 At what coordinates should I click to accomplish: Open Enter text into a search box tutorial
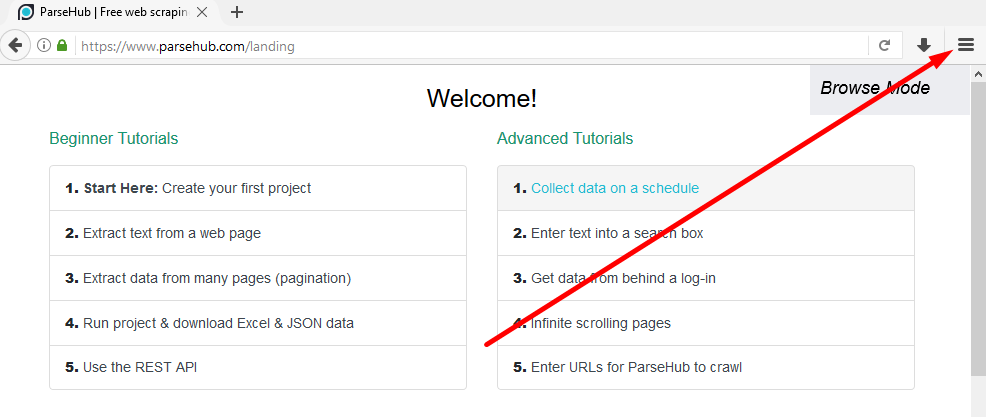706,233
